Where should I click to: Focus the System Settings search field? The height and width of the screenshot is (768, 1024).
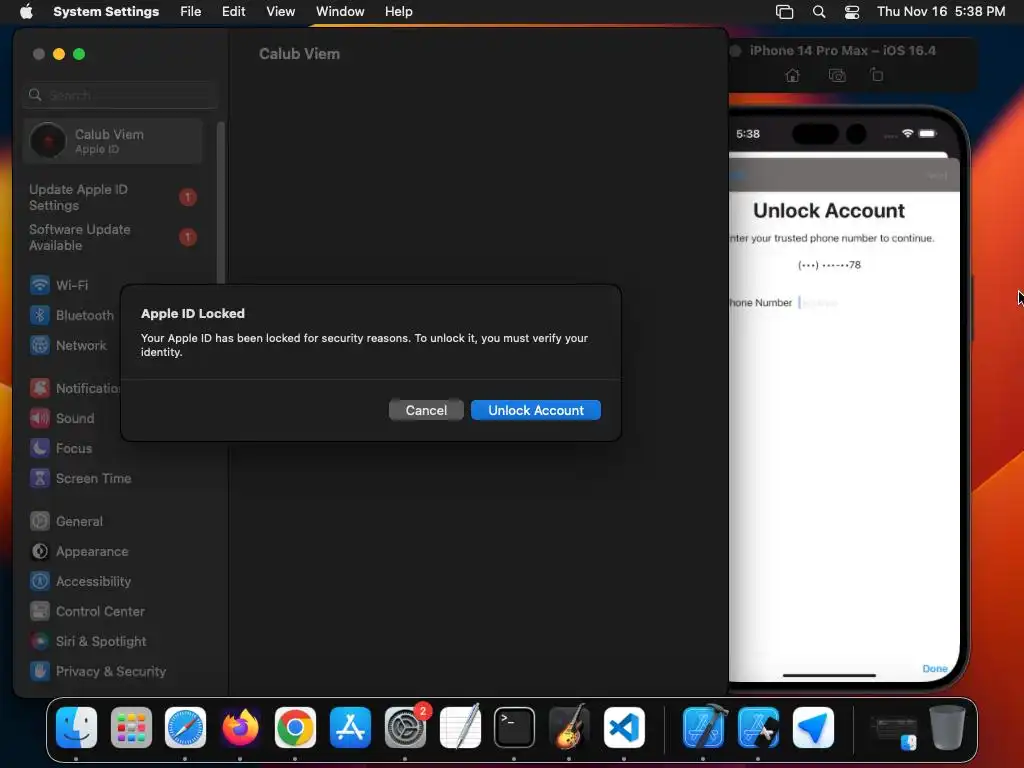pos(120,95)
